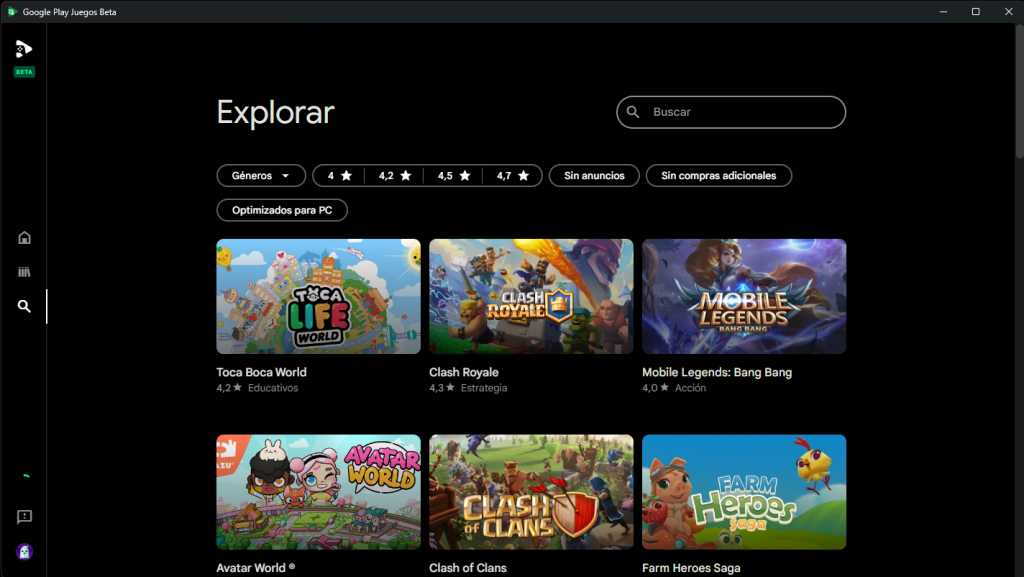This screenshot has width=1024, height=577.
Task: Open the Library icon in sidebar
Action: 24,272
